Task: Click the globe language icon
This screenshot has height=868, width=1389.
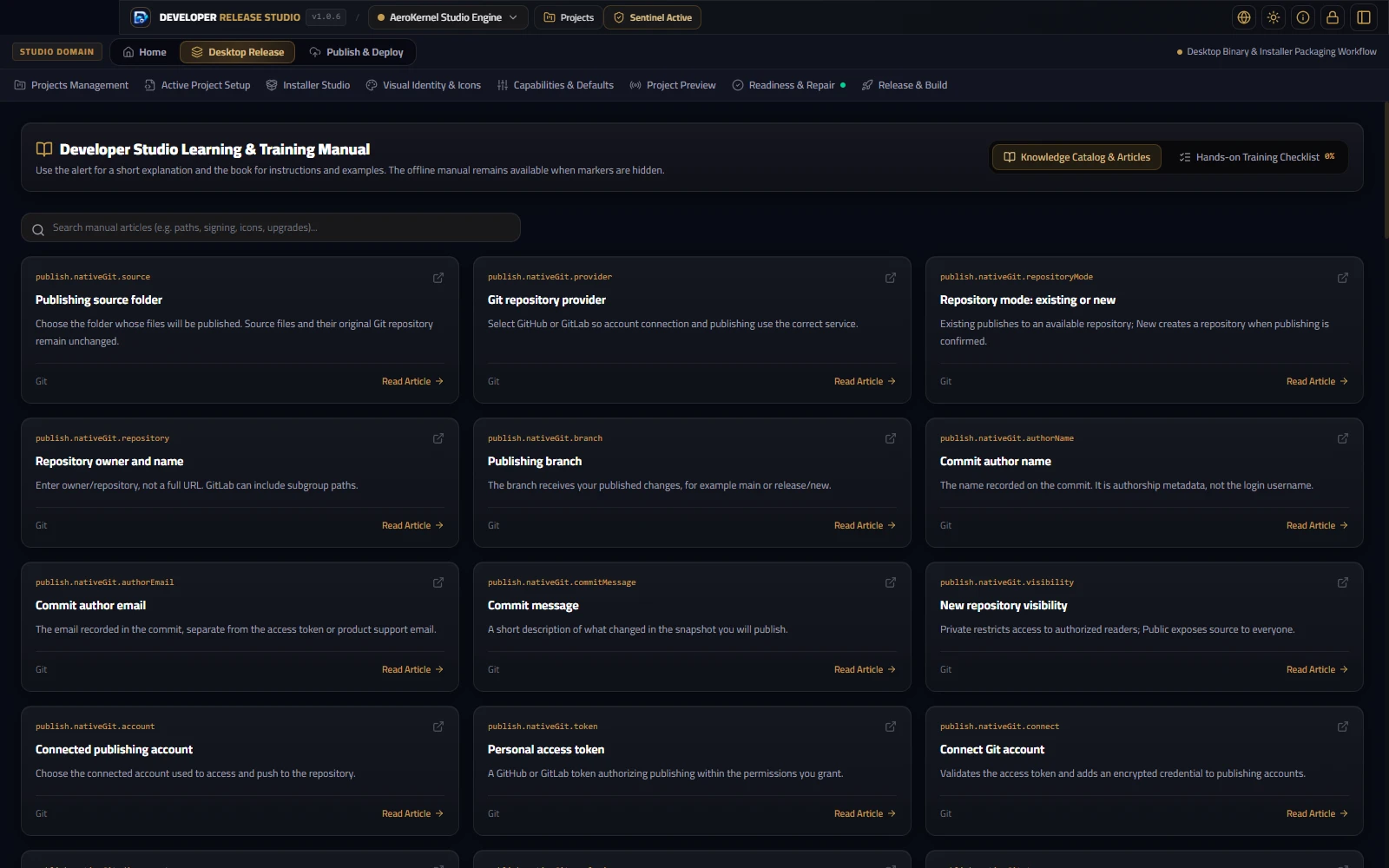Action: 1244,17
